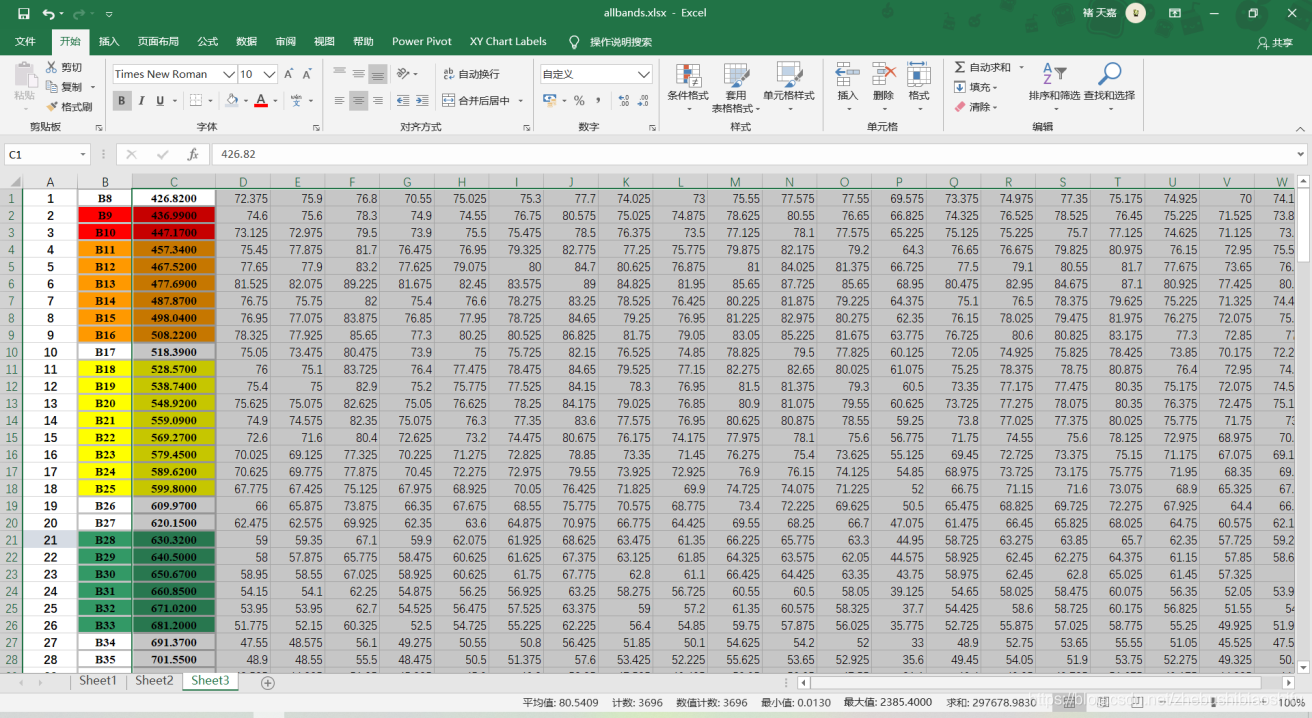The image size is (1312, 718).
Task: Click the Fill (填充) button
Action: click(x=975, y=87)
